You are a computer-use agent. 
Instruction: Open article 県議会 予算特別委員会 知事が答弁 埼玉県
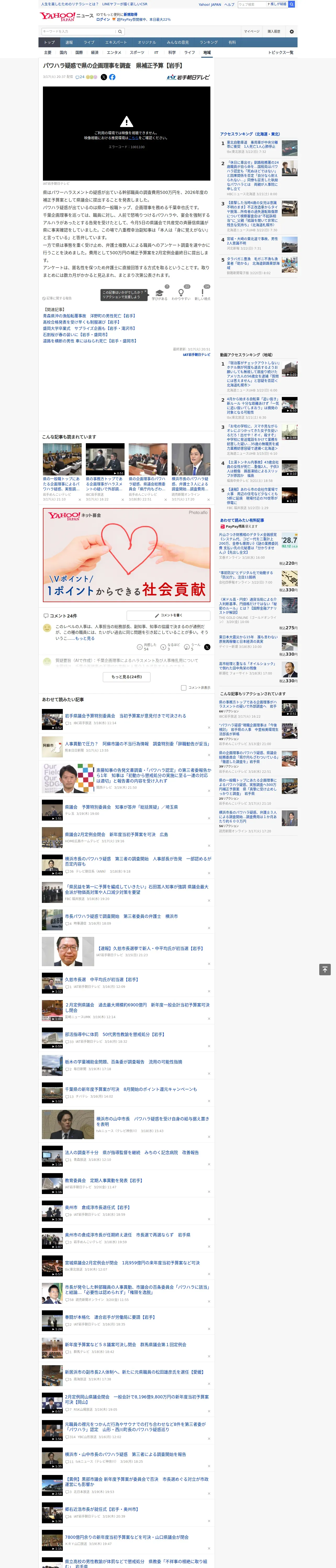121,807
